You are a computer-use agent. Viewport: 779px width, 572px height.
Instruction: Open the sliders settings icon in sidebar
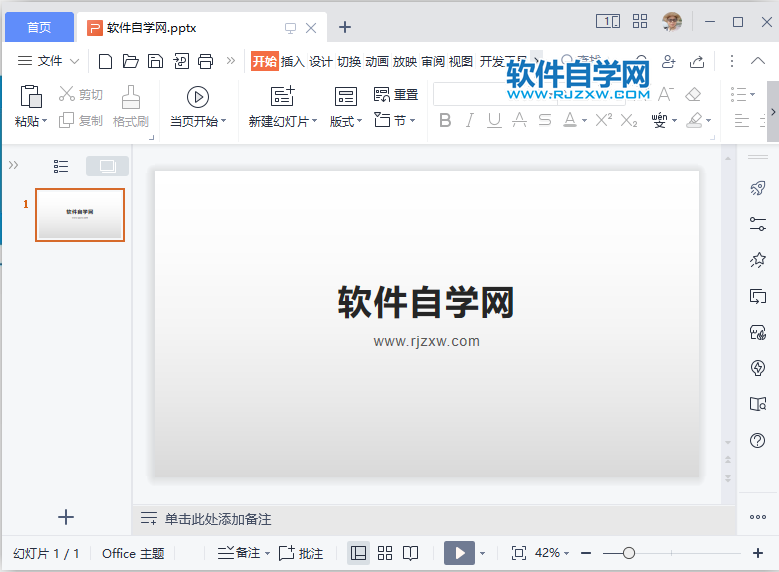(758, 224)
